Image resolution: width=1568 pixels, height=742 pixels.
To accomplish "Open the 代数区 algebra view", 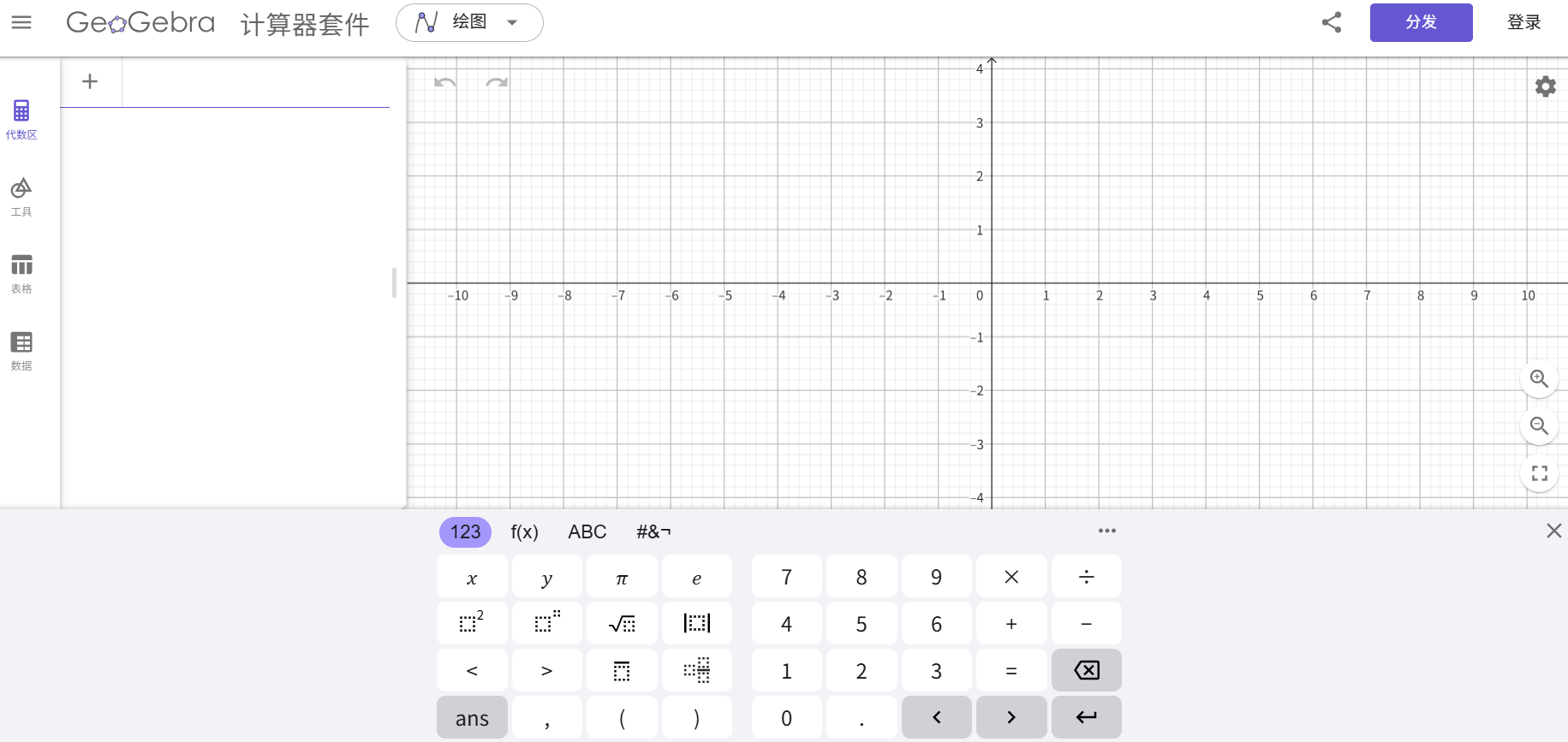I will (21, 119).
